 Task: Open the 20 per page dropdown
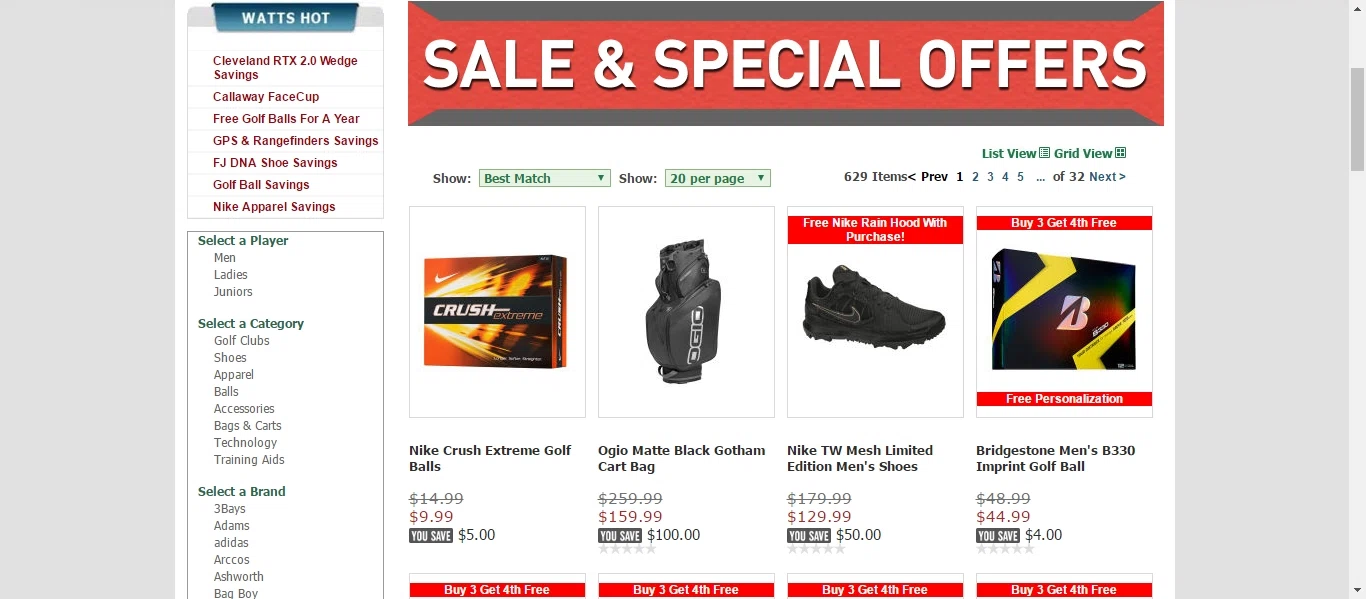(x=717, y=178)
